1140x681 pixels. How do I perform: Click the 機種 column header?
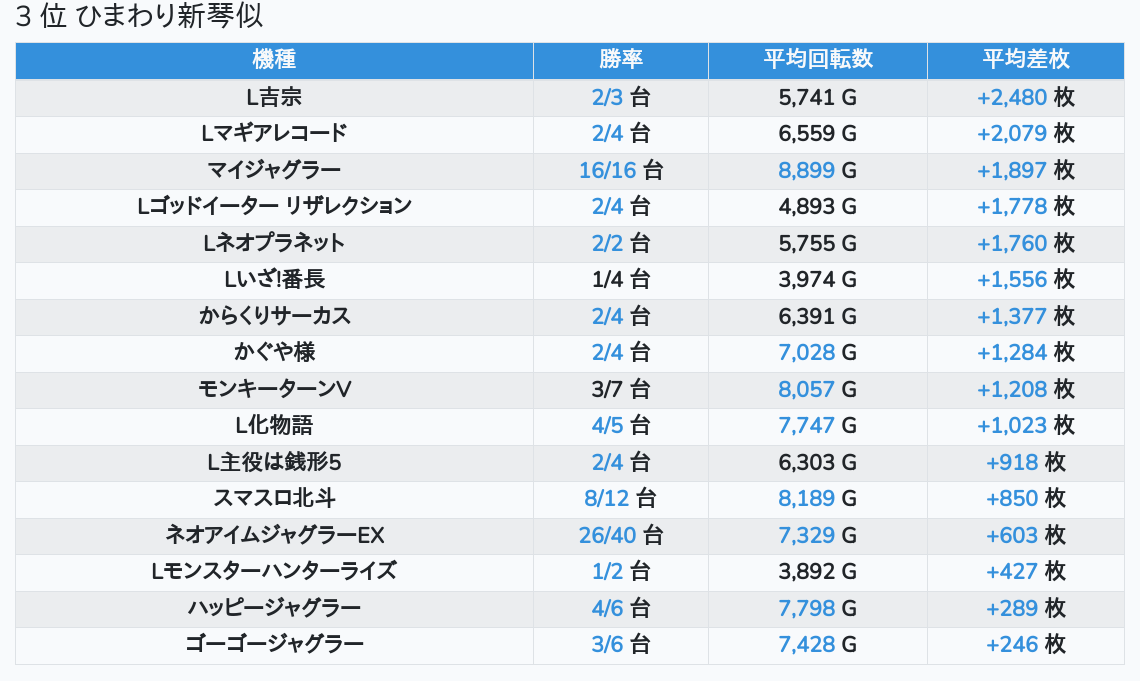(274, 59)
